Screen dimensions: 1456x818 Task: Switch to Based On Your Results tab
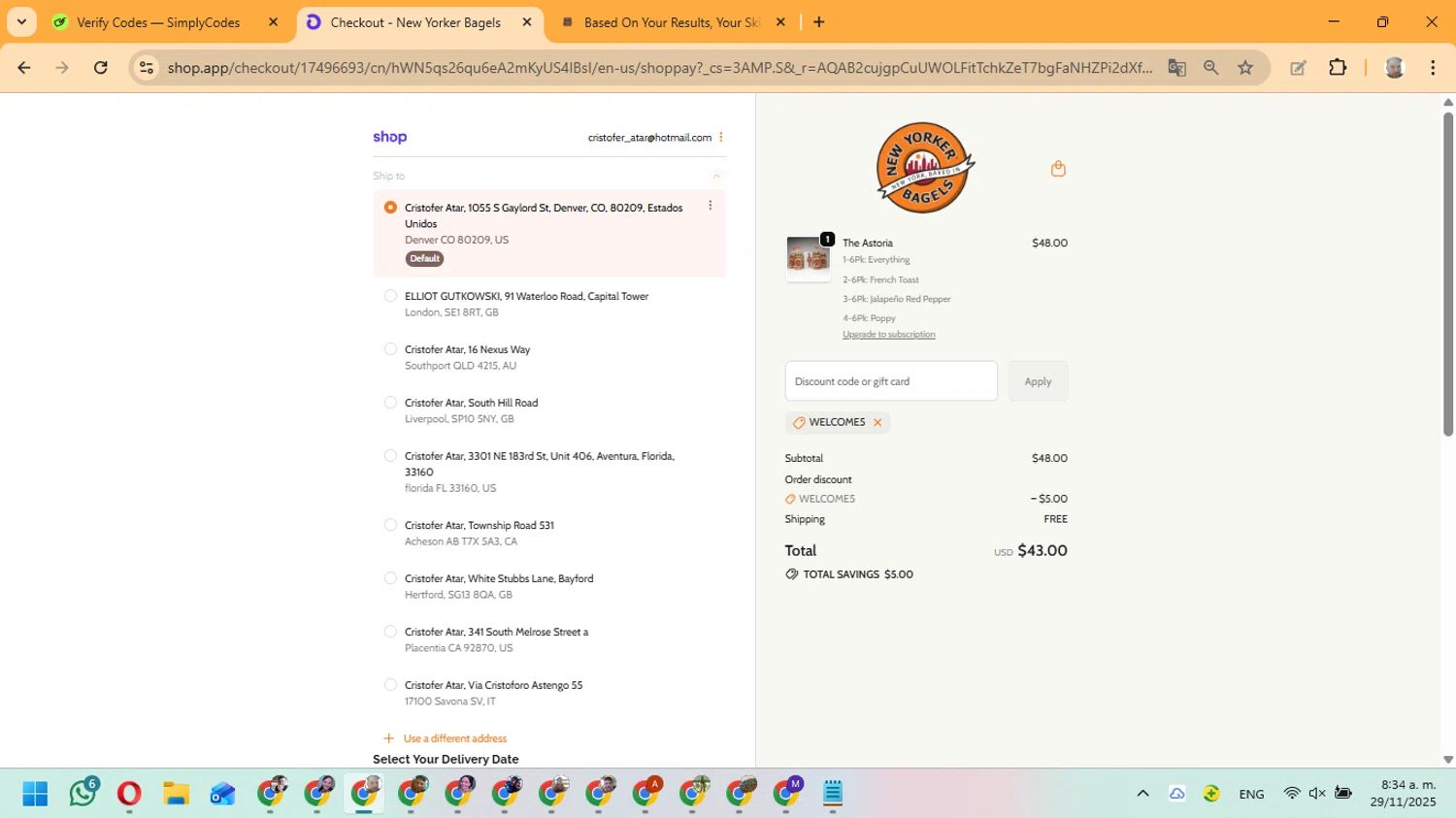click(x=672, y=22)
